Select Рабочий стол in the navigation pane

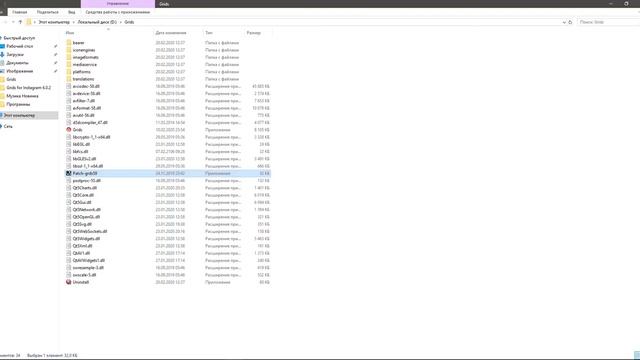click(x=20, y=46)
